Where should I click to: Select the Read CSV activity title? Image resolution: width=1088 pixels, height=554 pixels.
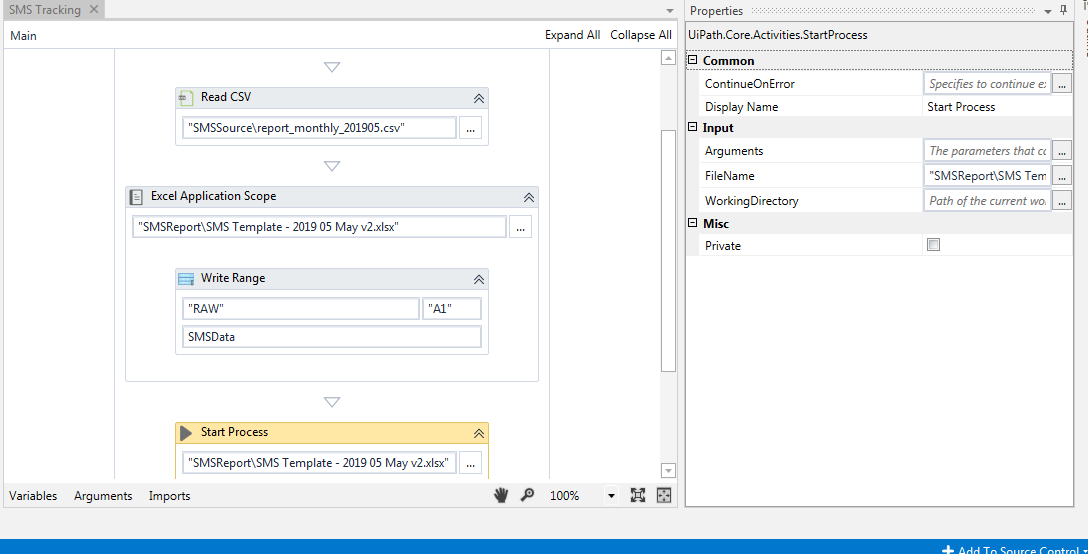226,96
